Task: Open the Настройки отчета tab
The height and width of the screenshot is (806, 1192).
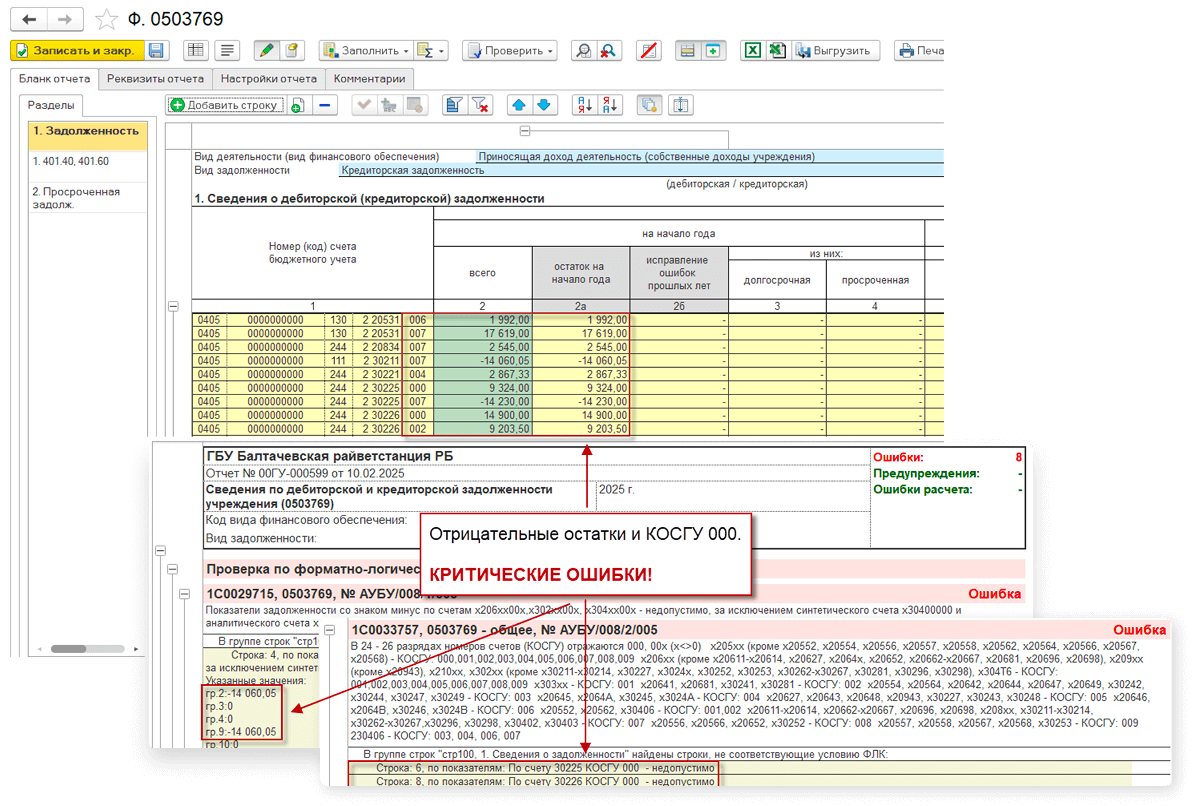Action: (x=268, y=78)
